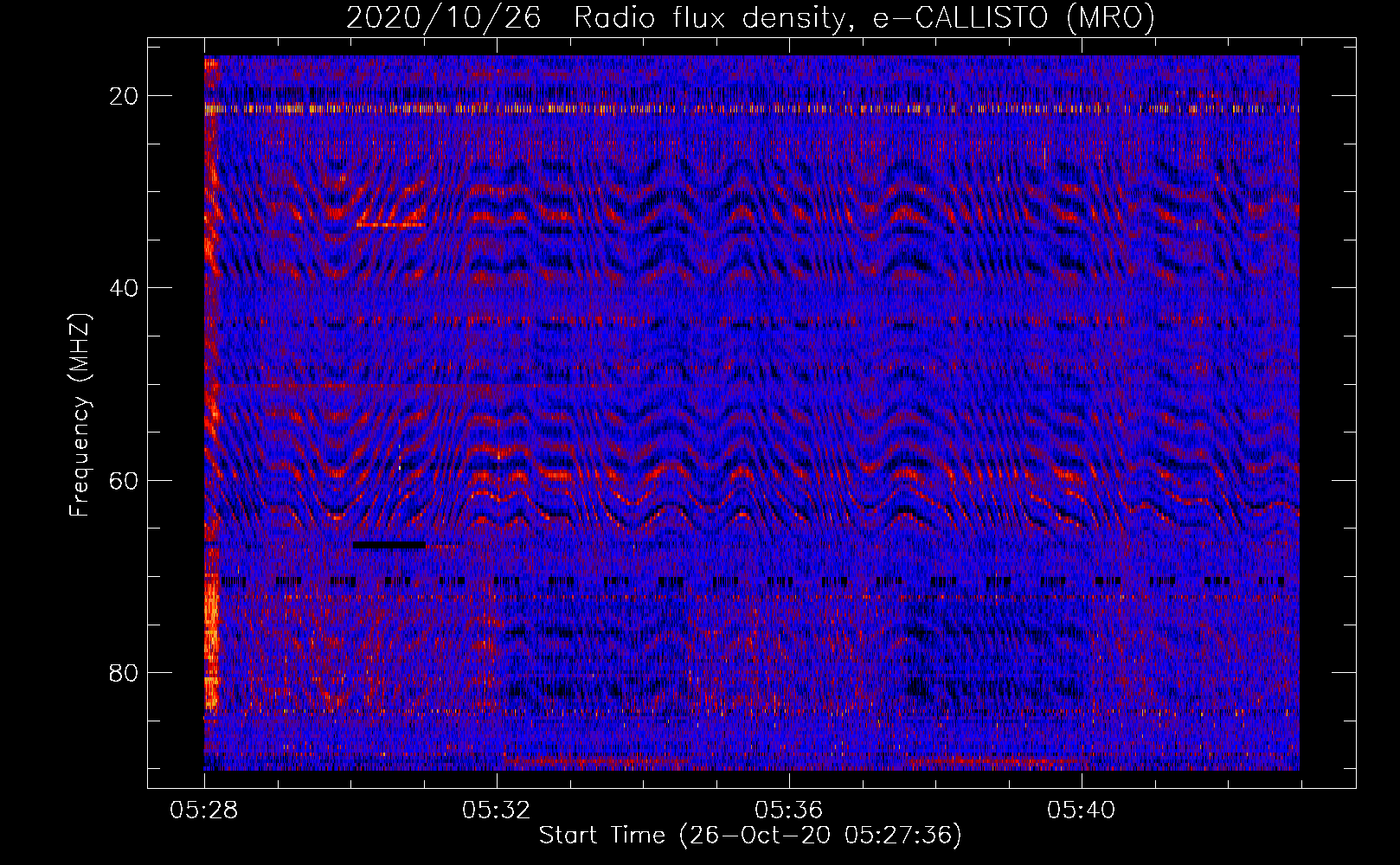
Task: Select the '80' frequency tick label
Action: (125, 672)
